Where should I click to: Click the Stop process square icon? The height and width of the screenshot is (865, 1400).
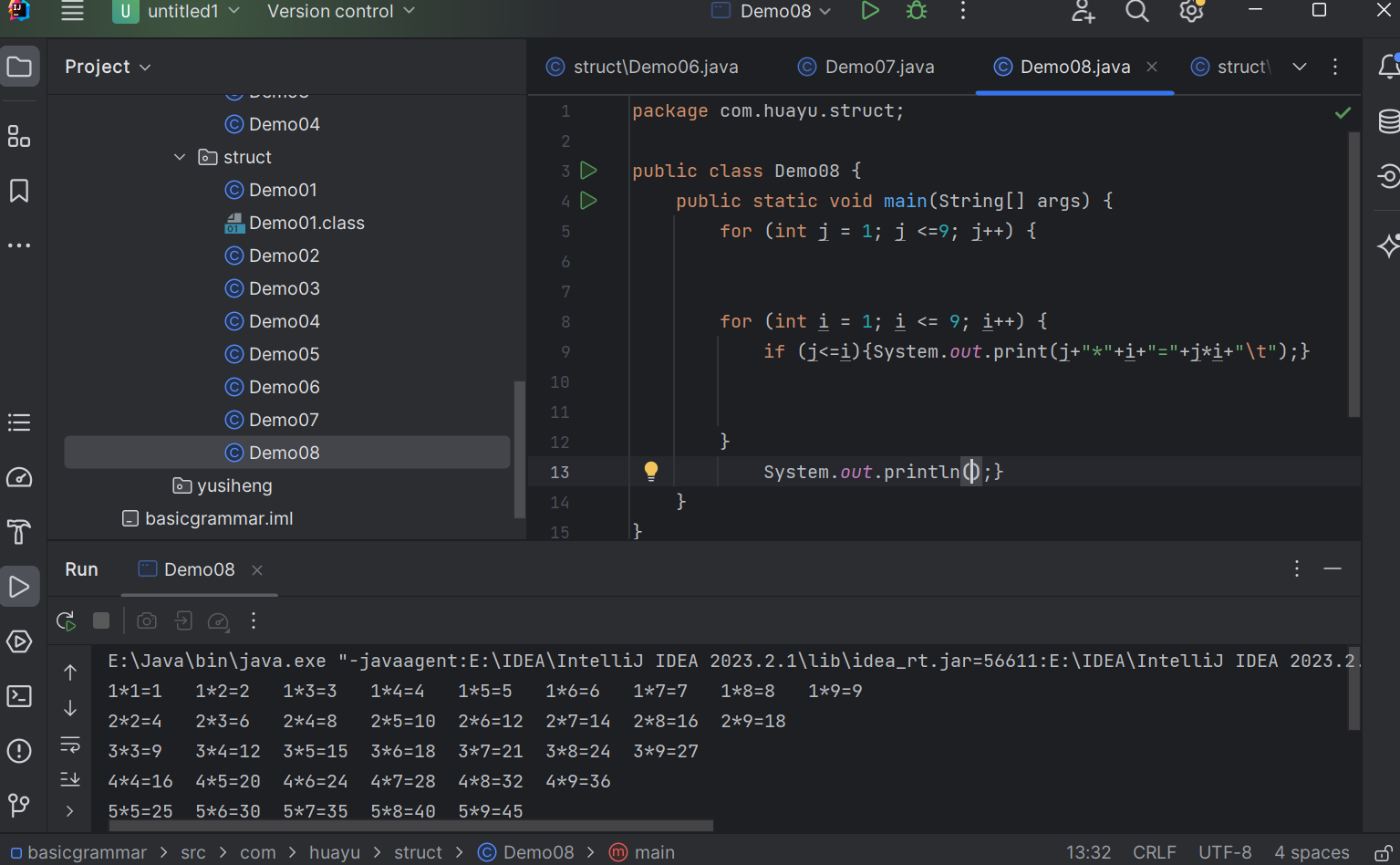click(101, 621)
